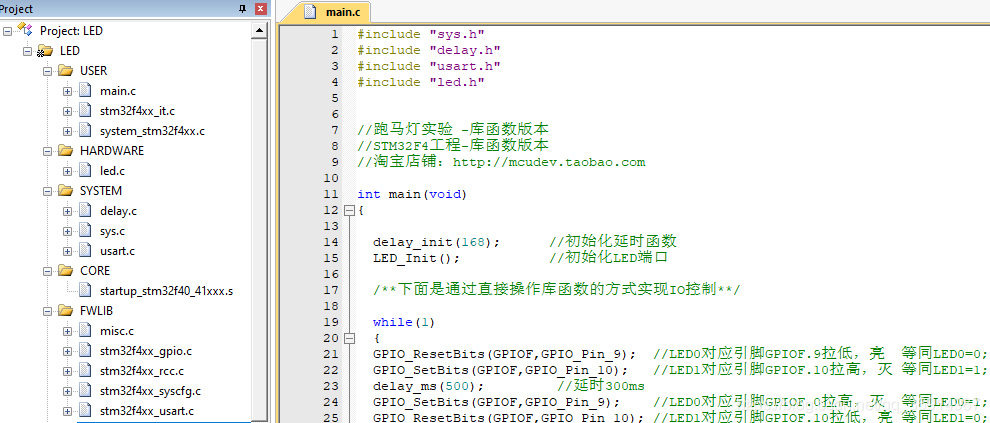Click the LED_Init() call on line 15
The width and height of the screenshot is (990, 423).
[416, 258]
